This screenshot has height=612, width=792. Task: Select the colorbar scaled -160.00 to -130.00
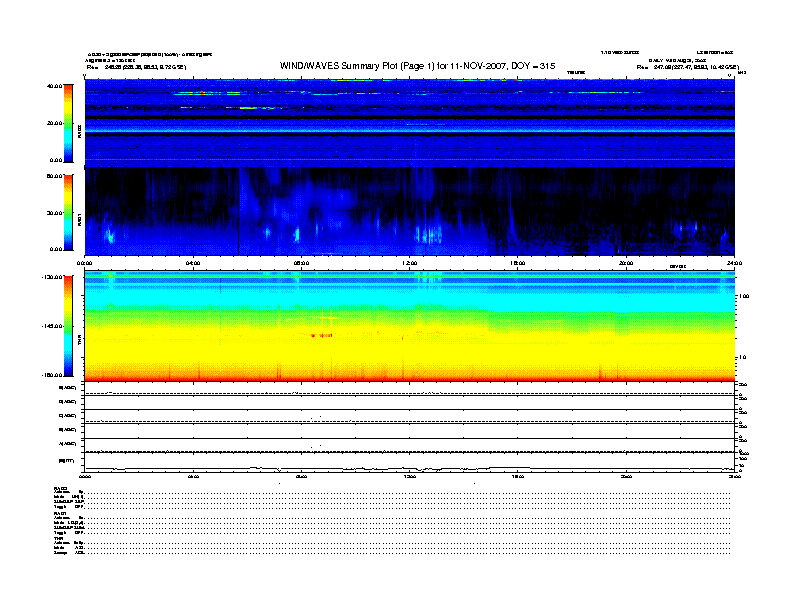68,326
